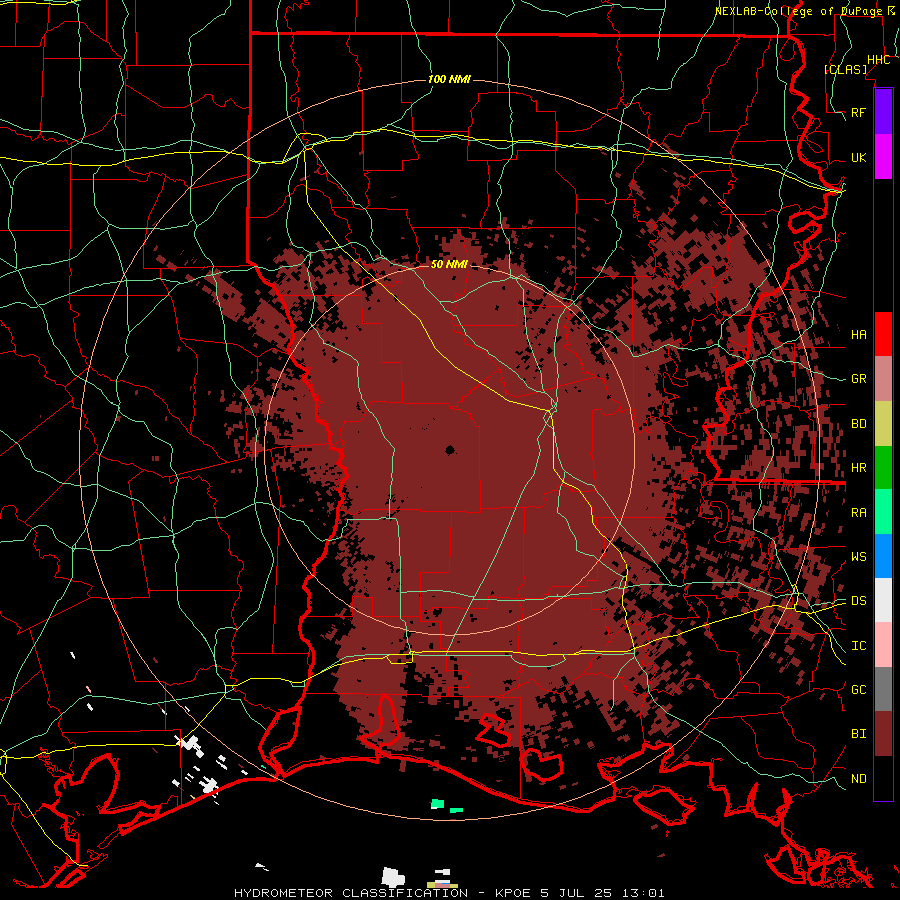Click the BI legend label
Viewport: 900px width, 900px height.
[x=859, y=734]
